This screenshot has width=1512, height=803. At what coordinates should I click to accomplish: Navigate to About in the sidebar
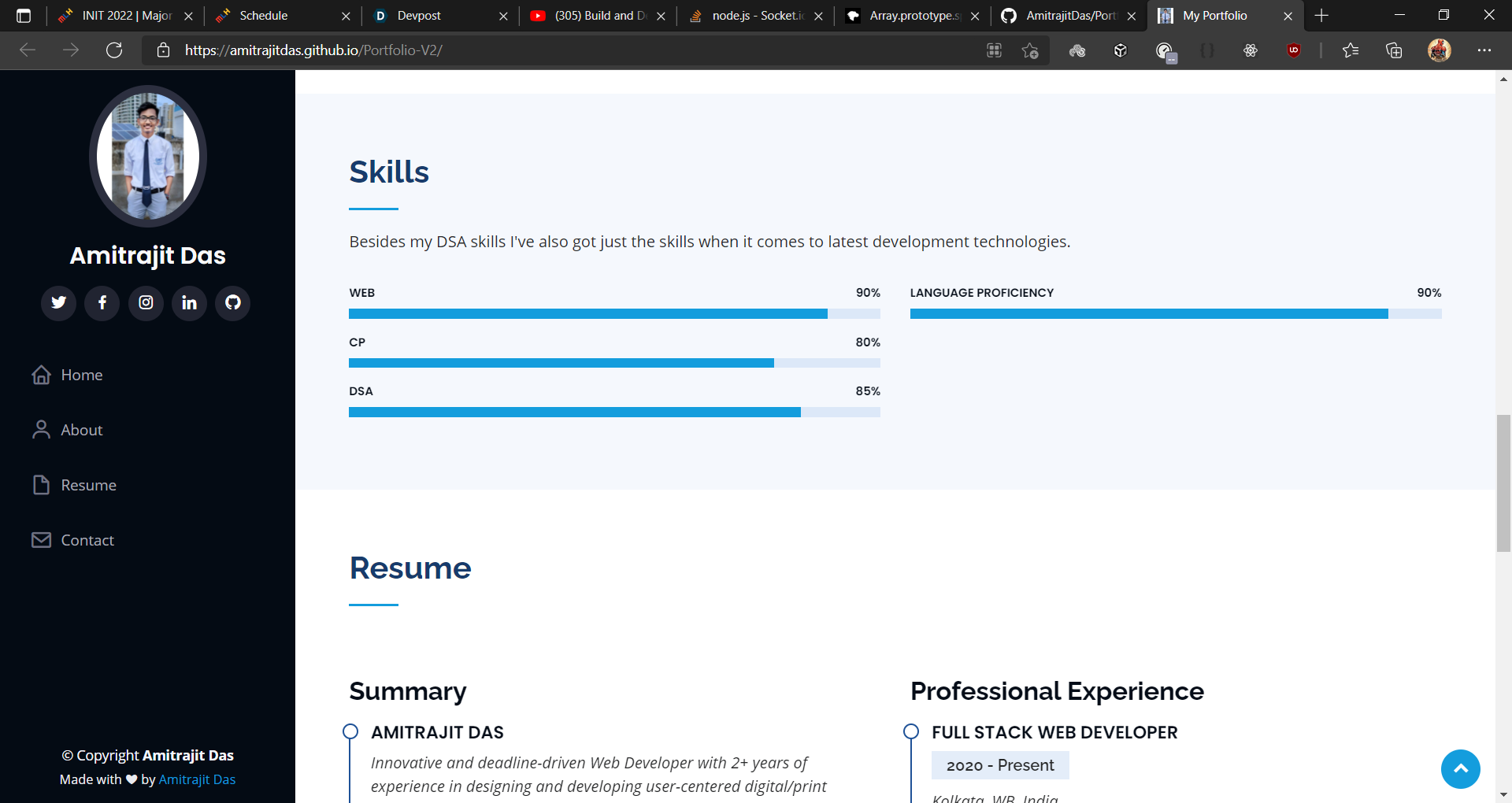coord(68,430)
